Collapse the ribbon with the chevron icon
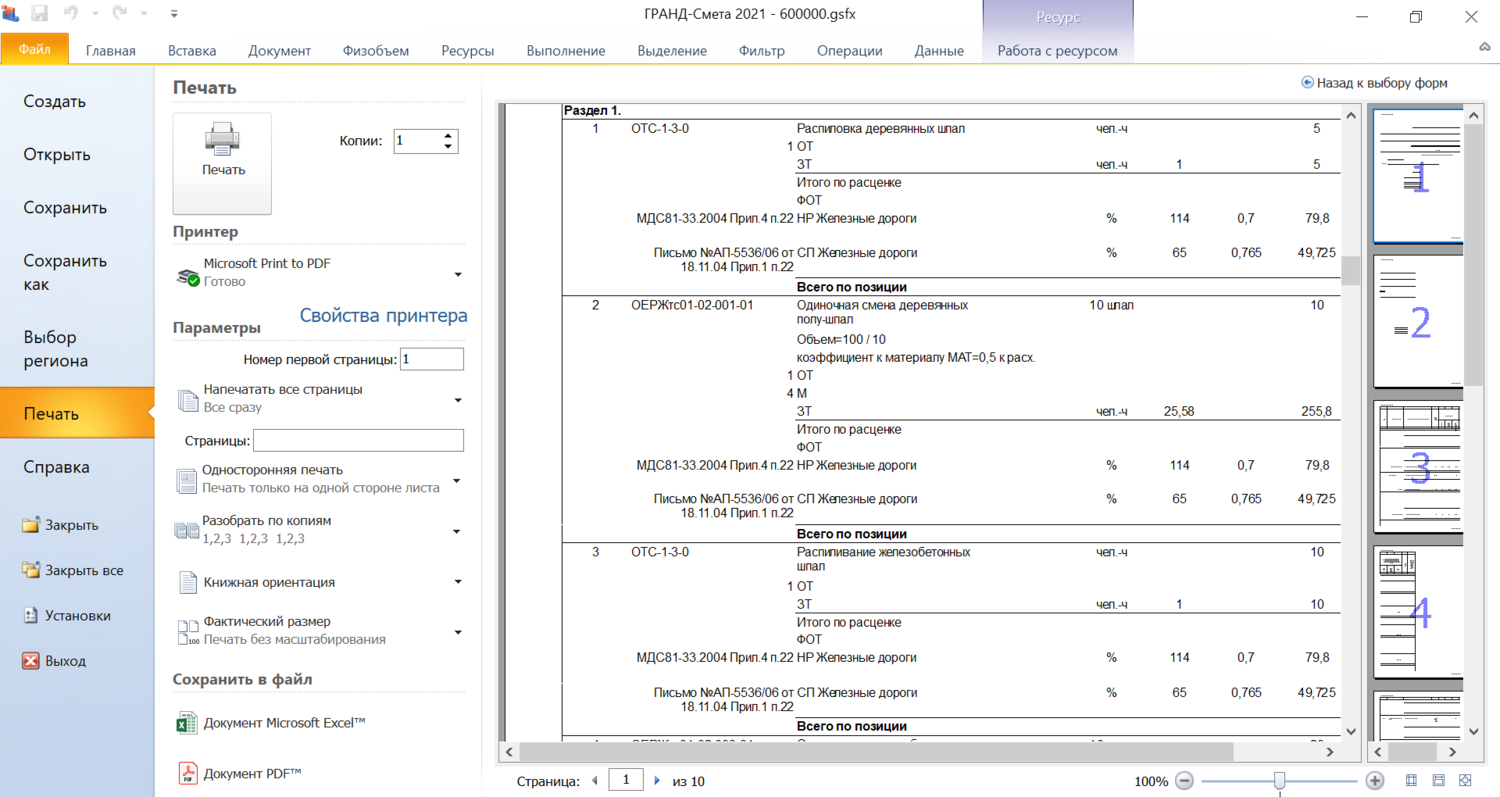Screen dimensions: 1500x797 1485,48
